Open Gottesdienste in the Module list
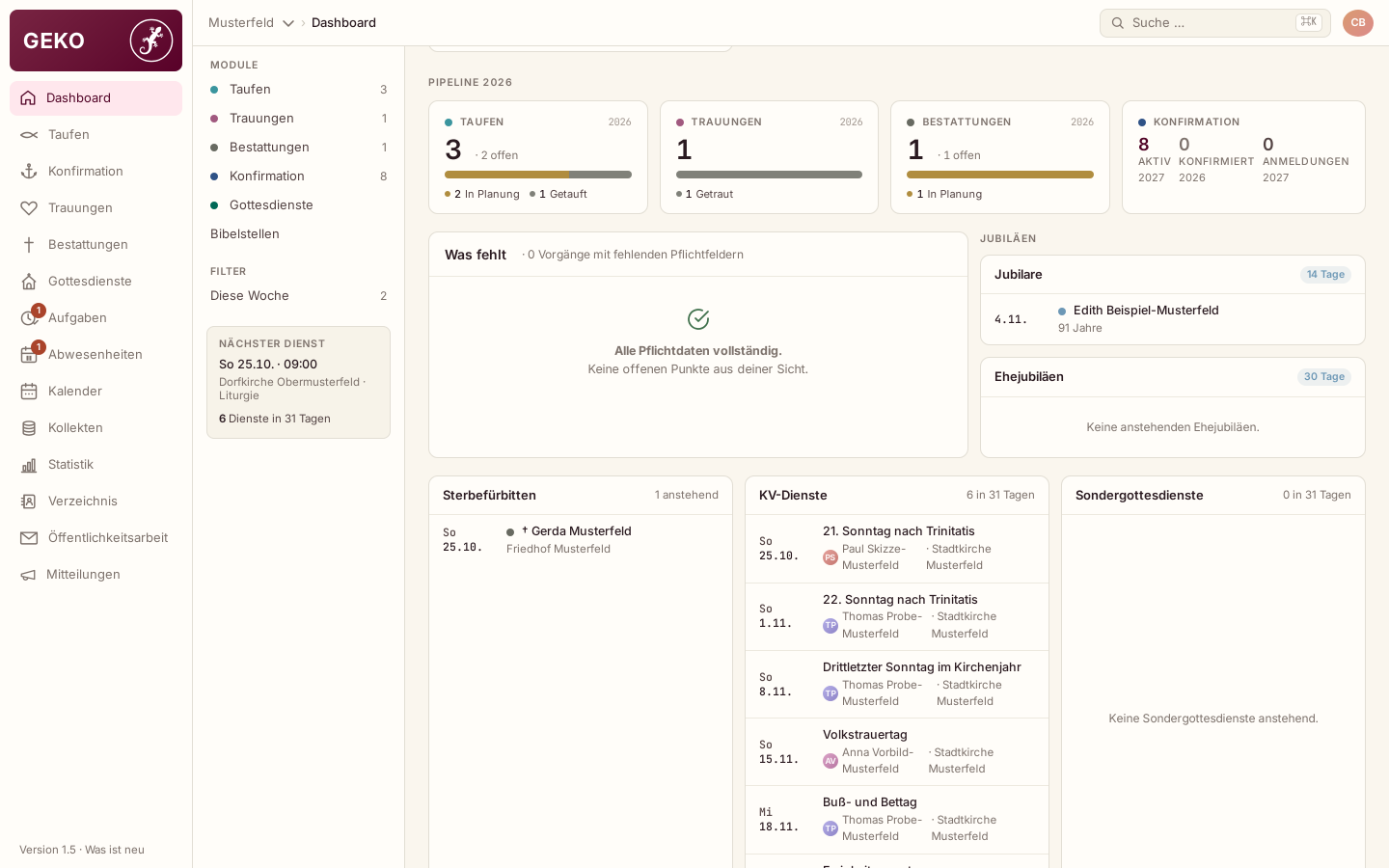 [x=299, y=205]
